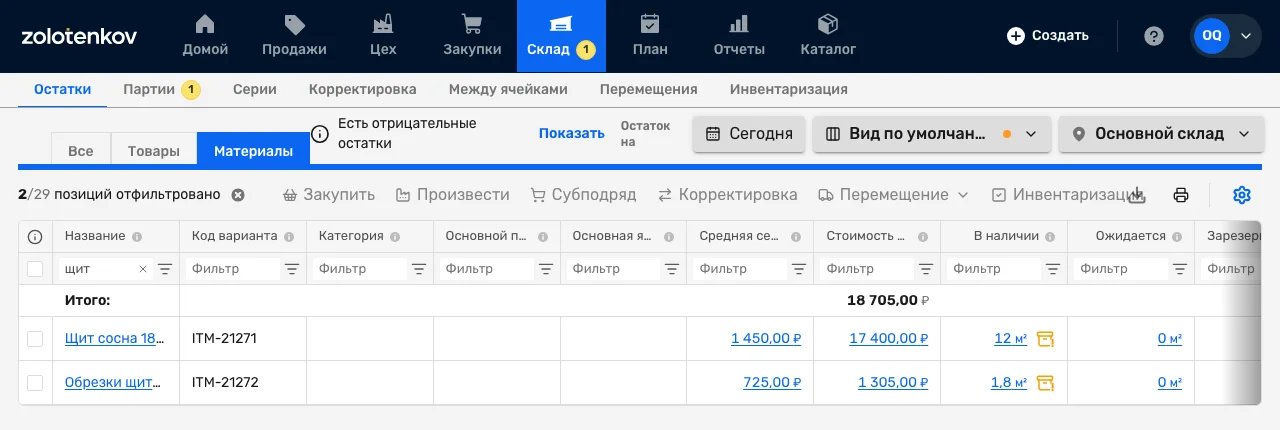Open filter options for Стоимость column
The height and width of the screenshot is (430, 1280).
927,269
